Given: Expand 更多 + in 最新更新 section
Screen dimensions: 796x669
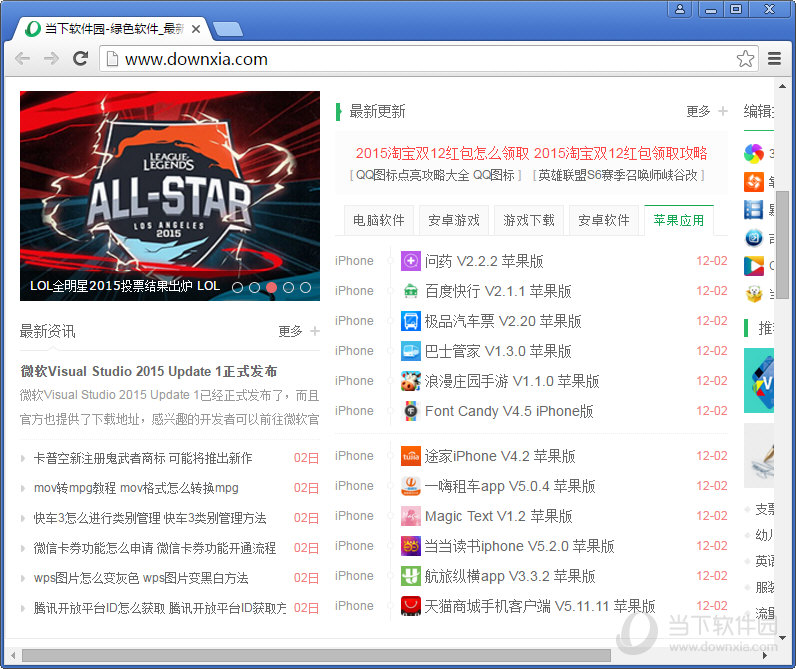Looking at the screenshot, I should 707,111.
